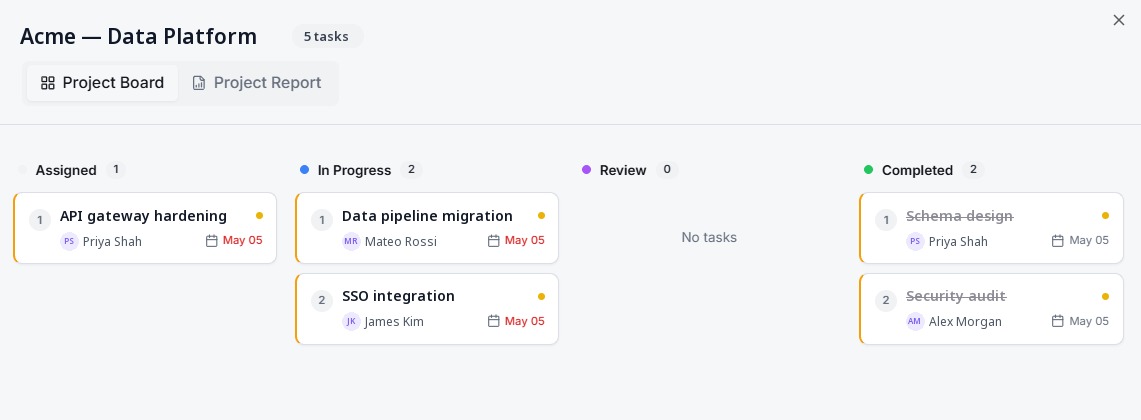This screenshot has height=420, width=1141.
Task: Switch to the Project Board tab
Action: 103,83
